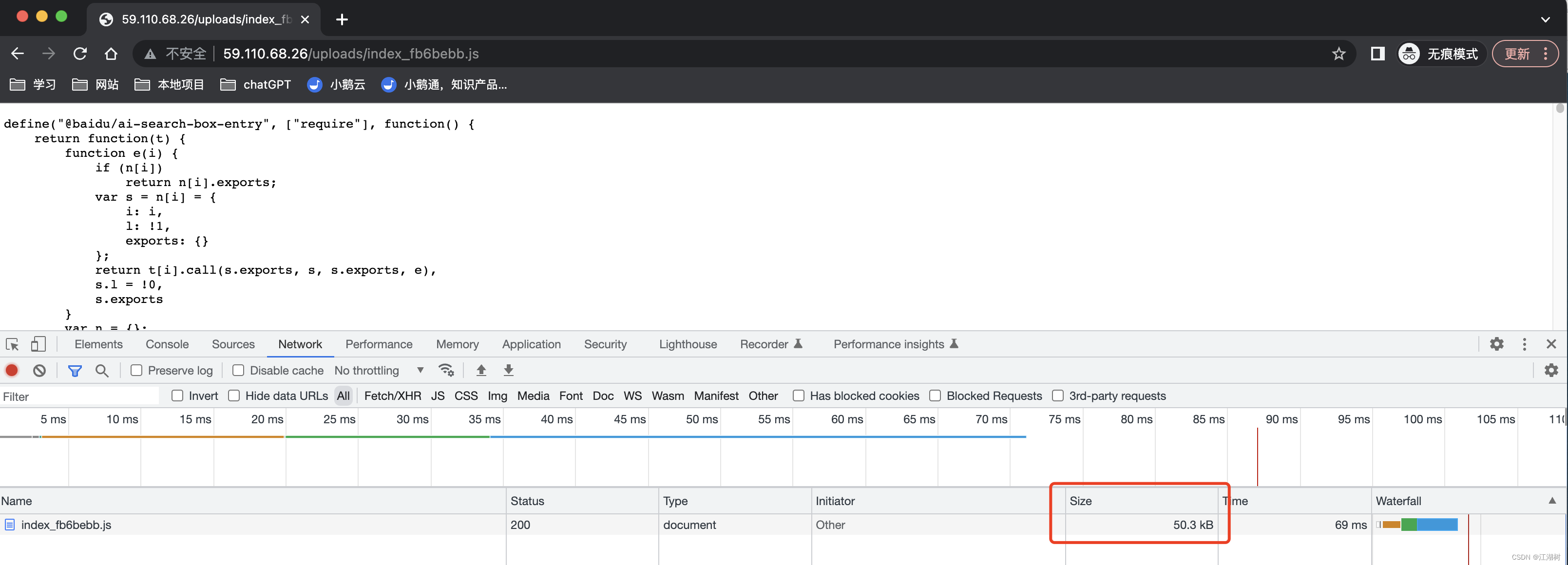
Task: Filter requests by CSS type
Action: [x=466, y=396]
